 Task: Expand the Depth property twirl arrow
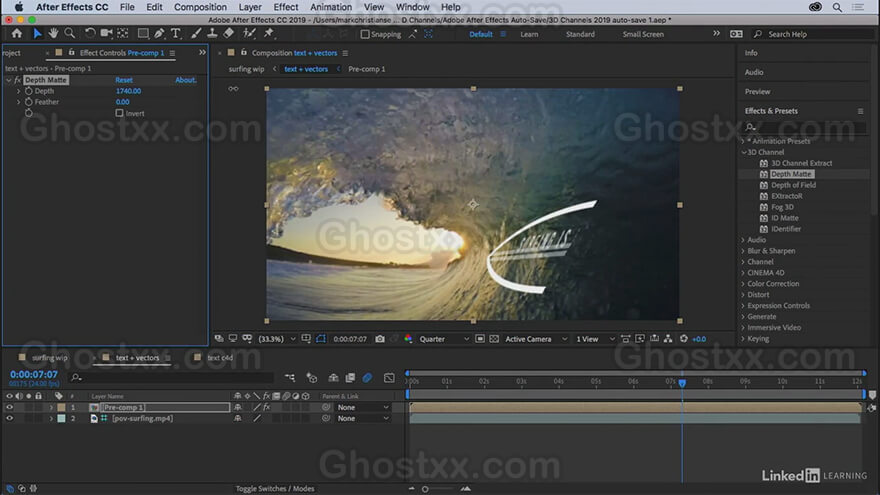click(18, 91)
